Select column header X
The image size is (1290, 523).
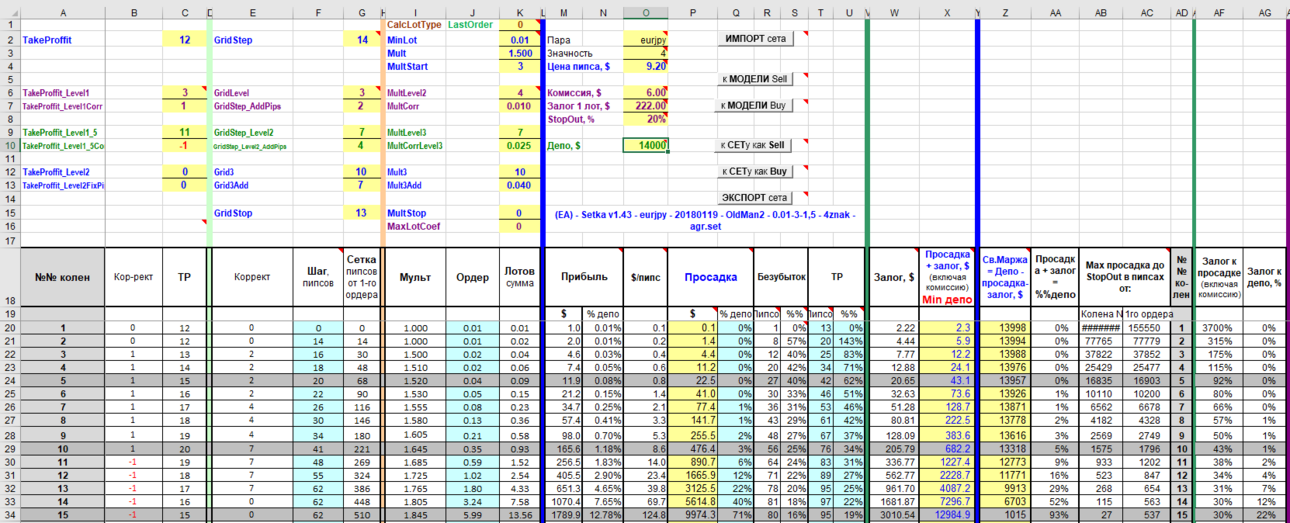[946, 13]
